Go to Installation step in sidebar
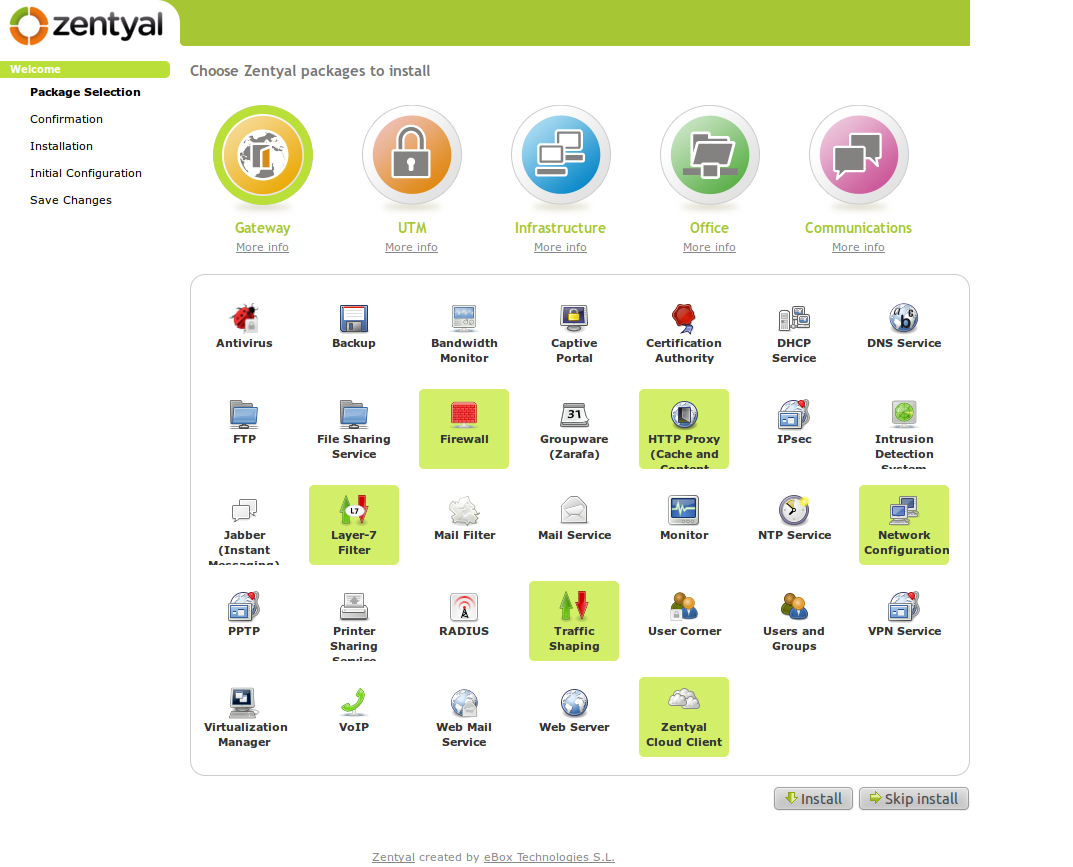The height and width of the screenshot is (867, 1073). point(61,146)
